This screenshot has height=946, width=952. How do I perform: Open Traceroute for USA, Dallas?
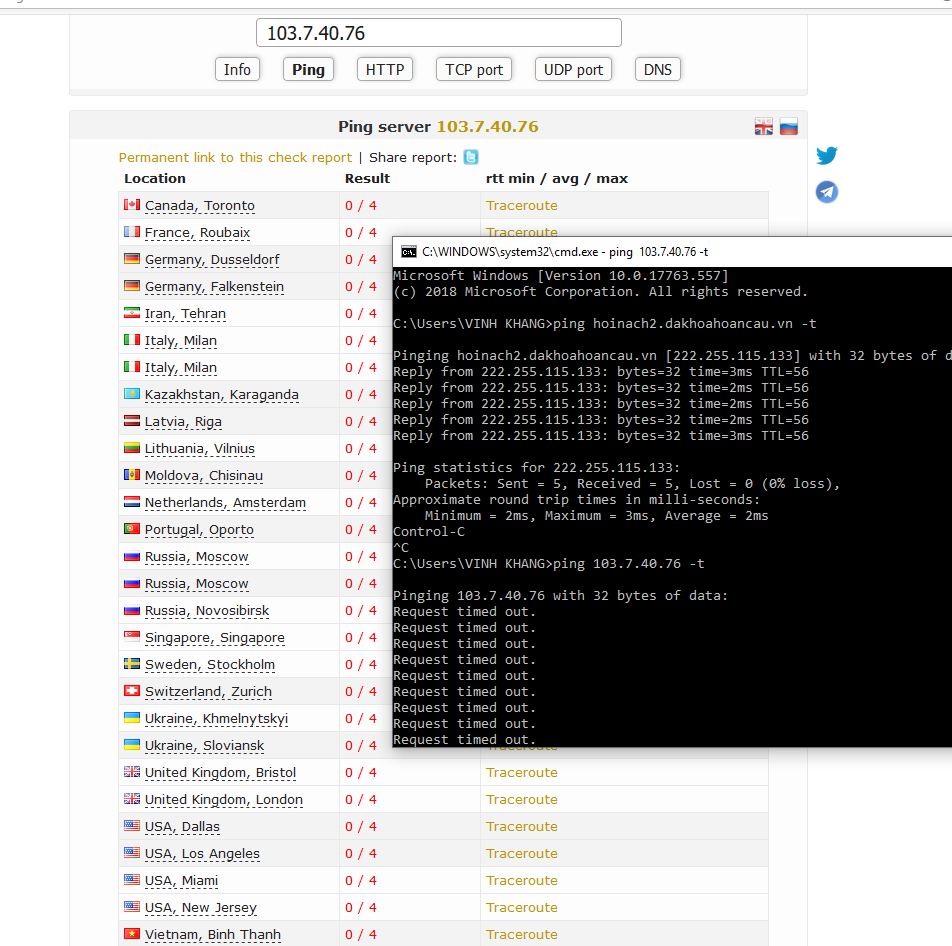click(522, 826)
